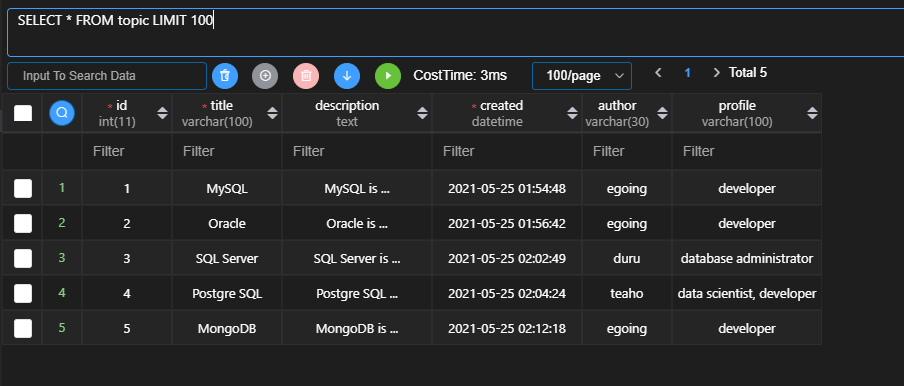Click the 'database administrator' profile cell

[747, 259]
